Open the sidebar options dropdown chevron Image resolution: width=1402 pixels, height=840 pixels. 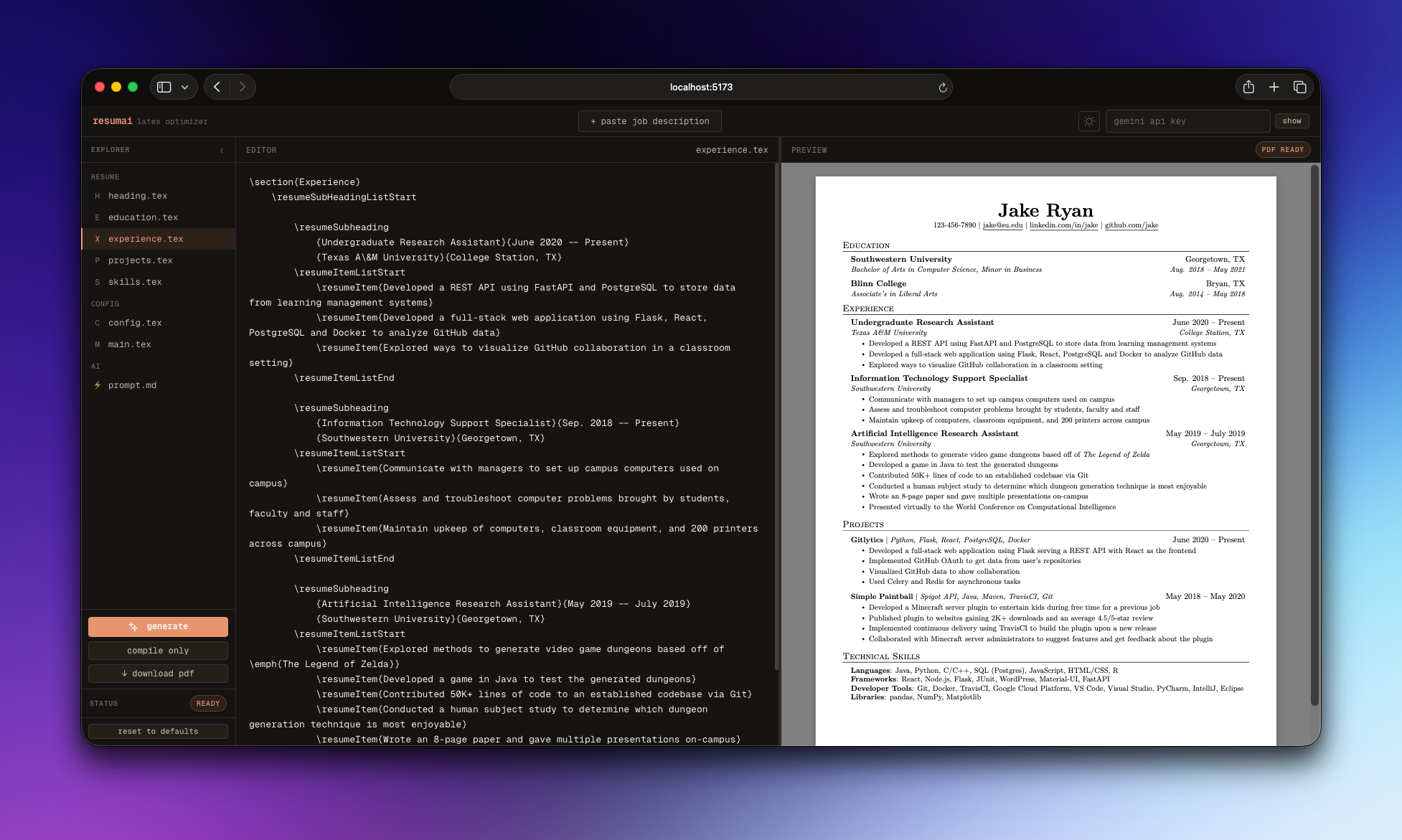pyautogui.click(x=185, y=87)
